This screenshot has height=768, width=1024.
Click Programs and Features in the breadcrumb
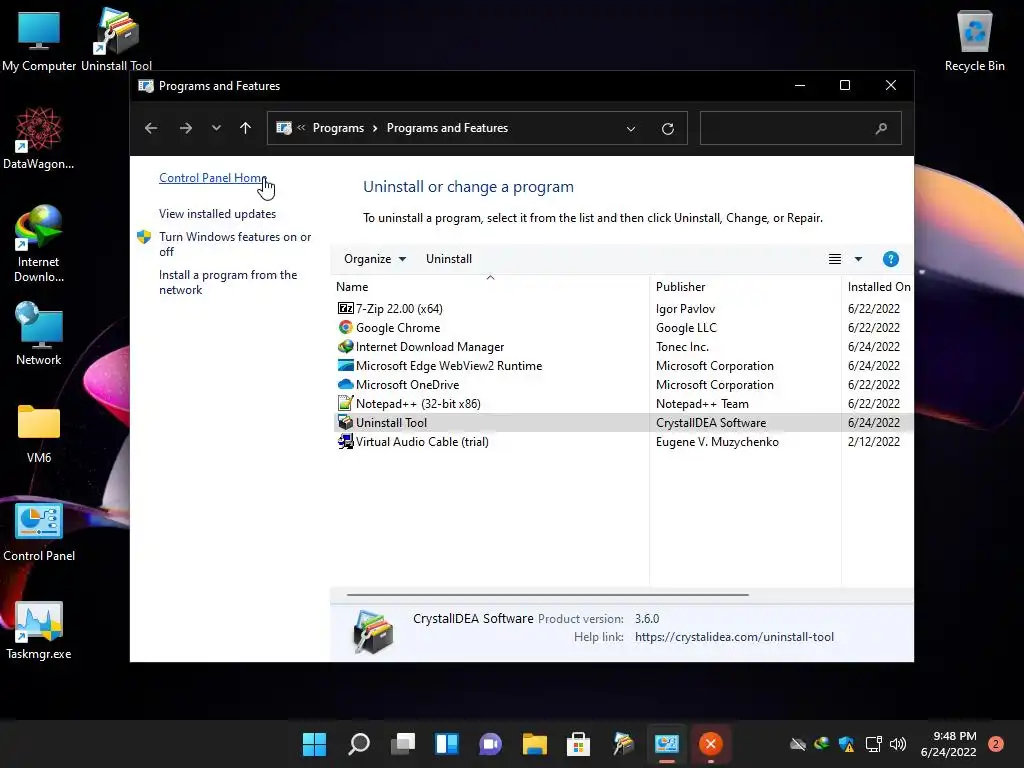click(x=447, y=128)
